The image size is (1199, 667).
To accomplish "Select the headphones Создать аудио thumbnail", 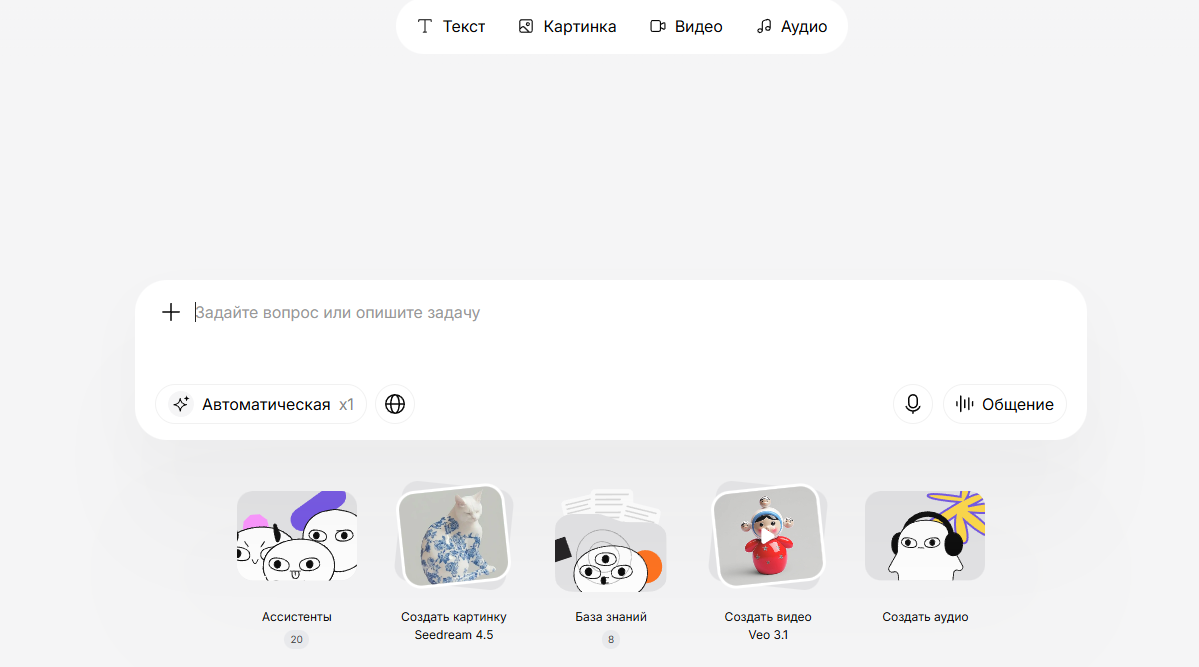I will (924, 535).
